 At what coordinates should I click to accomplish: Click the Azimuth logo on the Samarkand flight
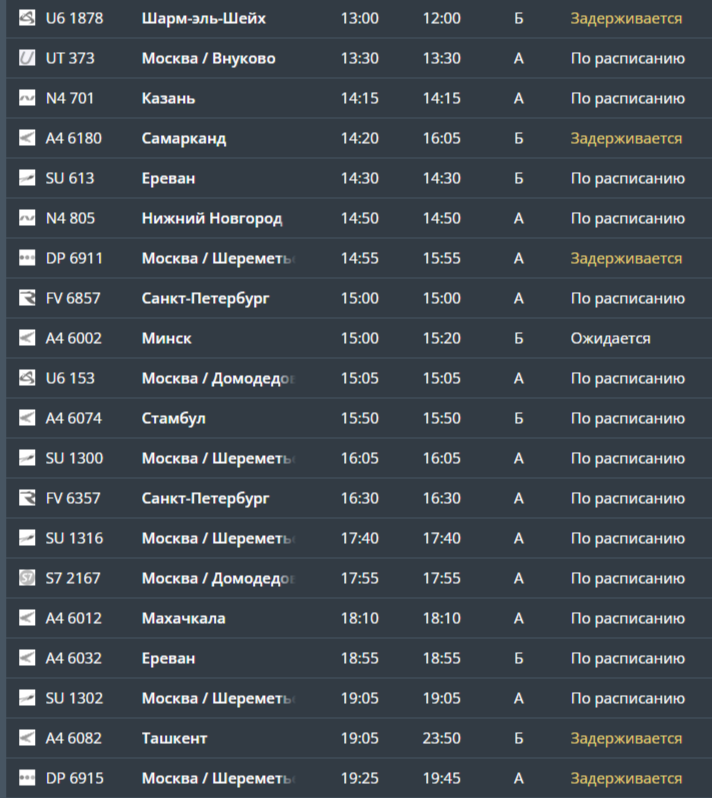pos(27,138)
